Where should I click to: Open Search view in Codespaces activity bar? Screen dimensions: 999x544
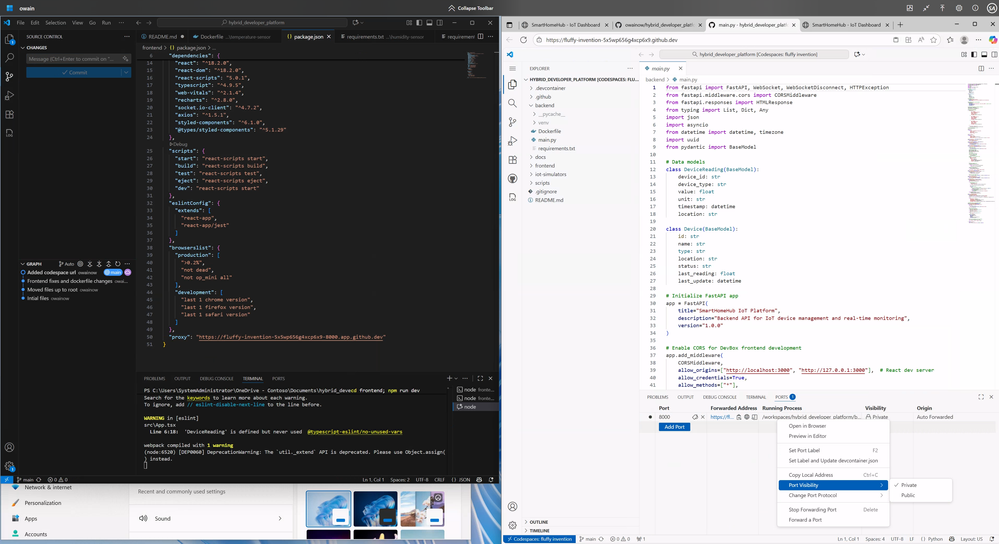pyautogui.click(x=512, y=103)
